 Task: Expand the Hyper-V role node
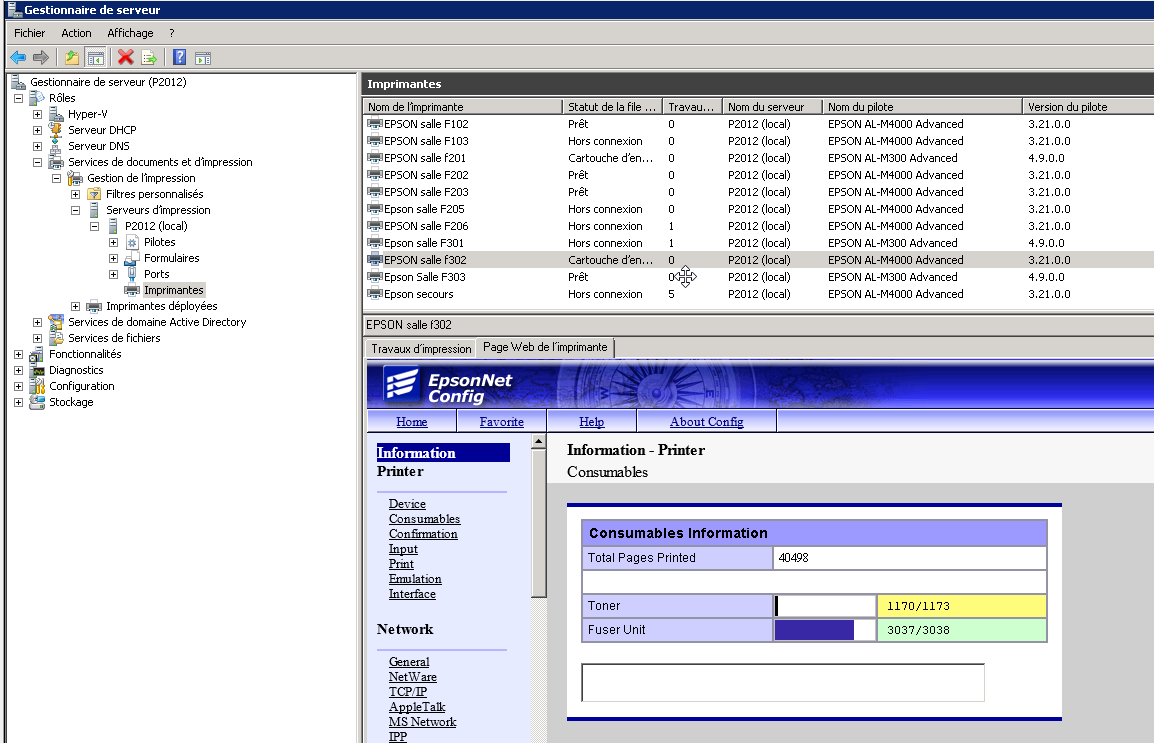[x=37, y=114]
